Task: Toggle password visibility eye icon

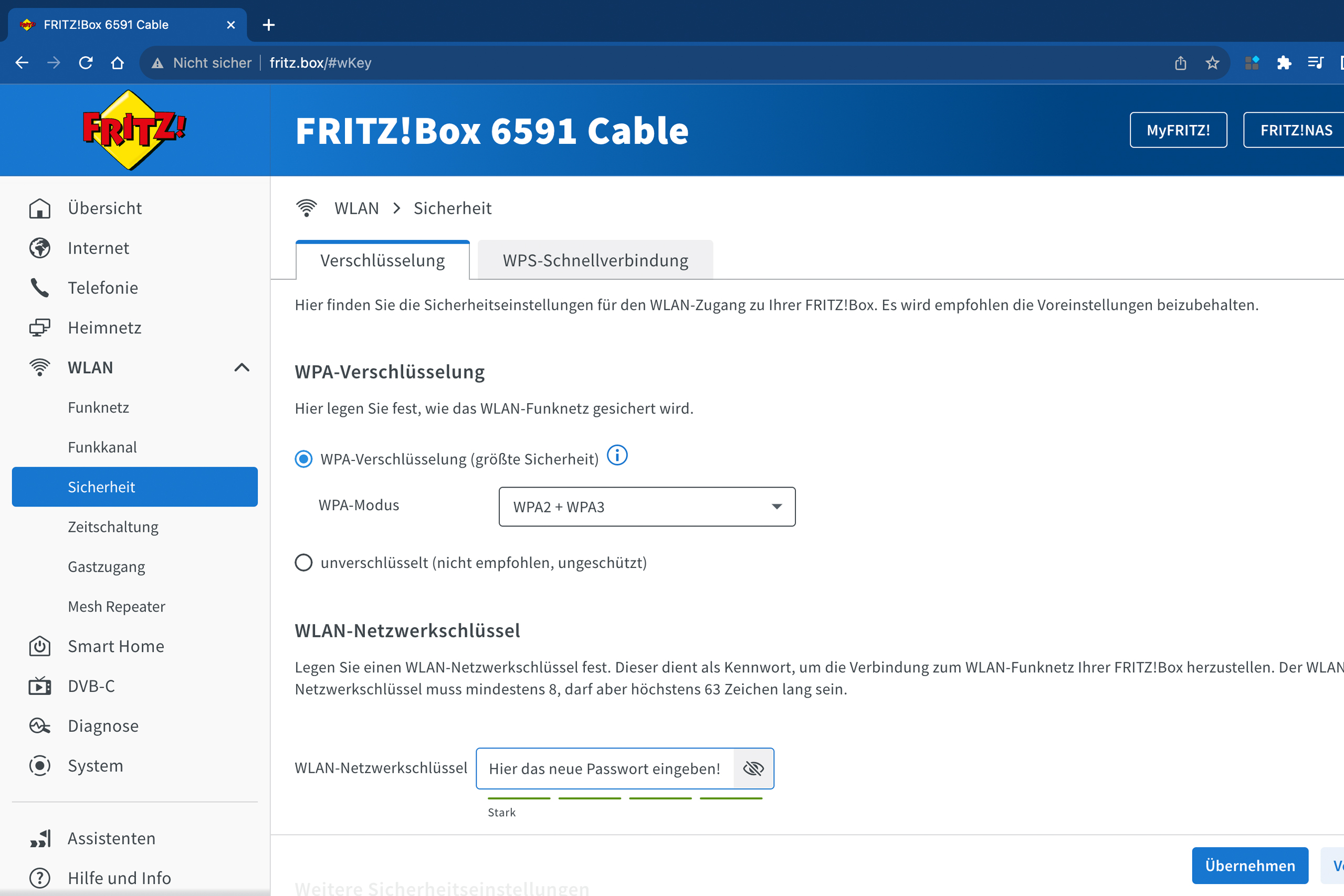Action: [753, 768]
